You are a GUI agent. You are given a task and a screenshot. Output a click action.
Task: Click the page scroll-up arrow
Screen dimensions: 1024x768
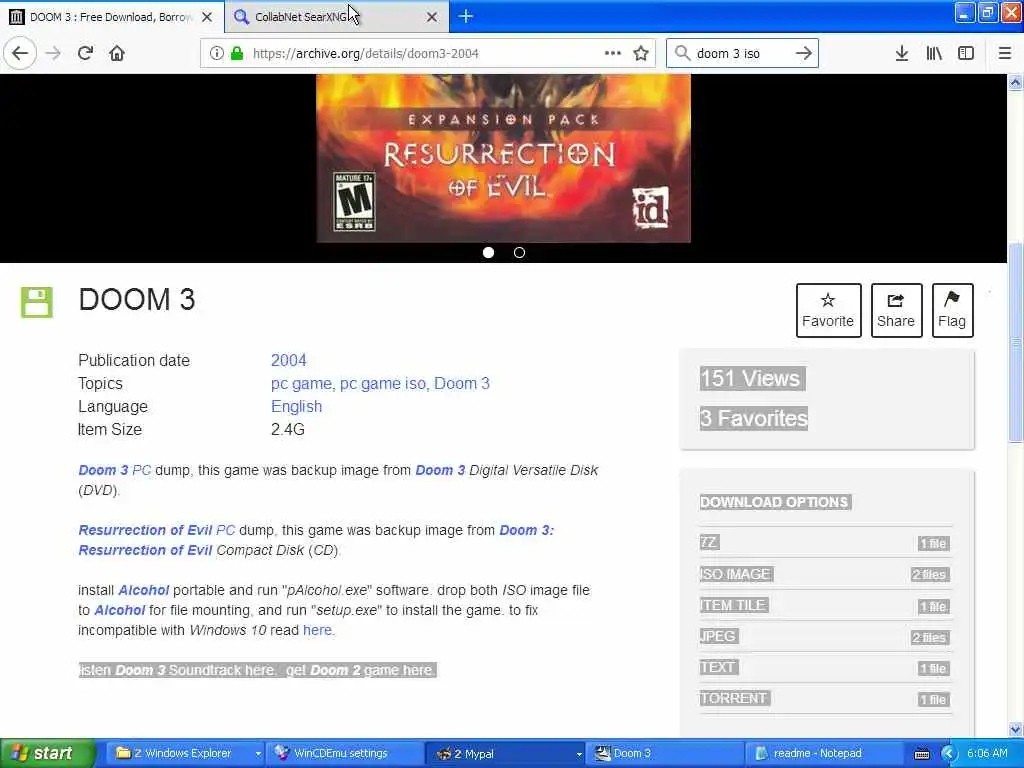click(1015, 82)
